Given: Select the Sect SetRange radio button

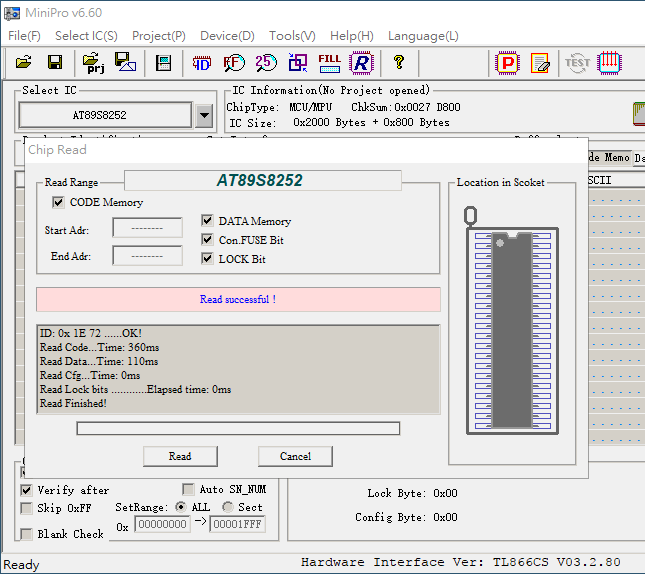Looking at the screenshot, I should pos(228,507).
